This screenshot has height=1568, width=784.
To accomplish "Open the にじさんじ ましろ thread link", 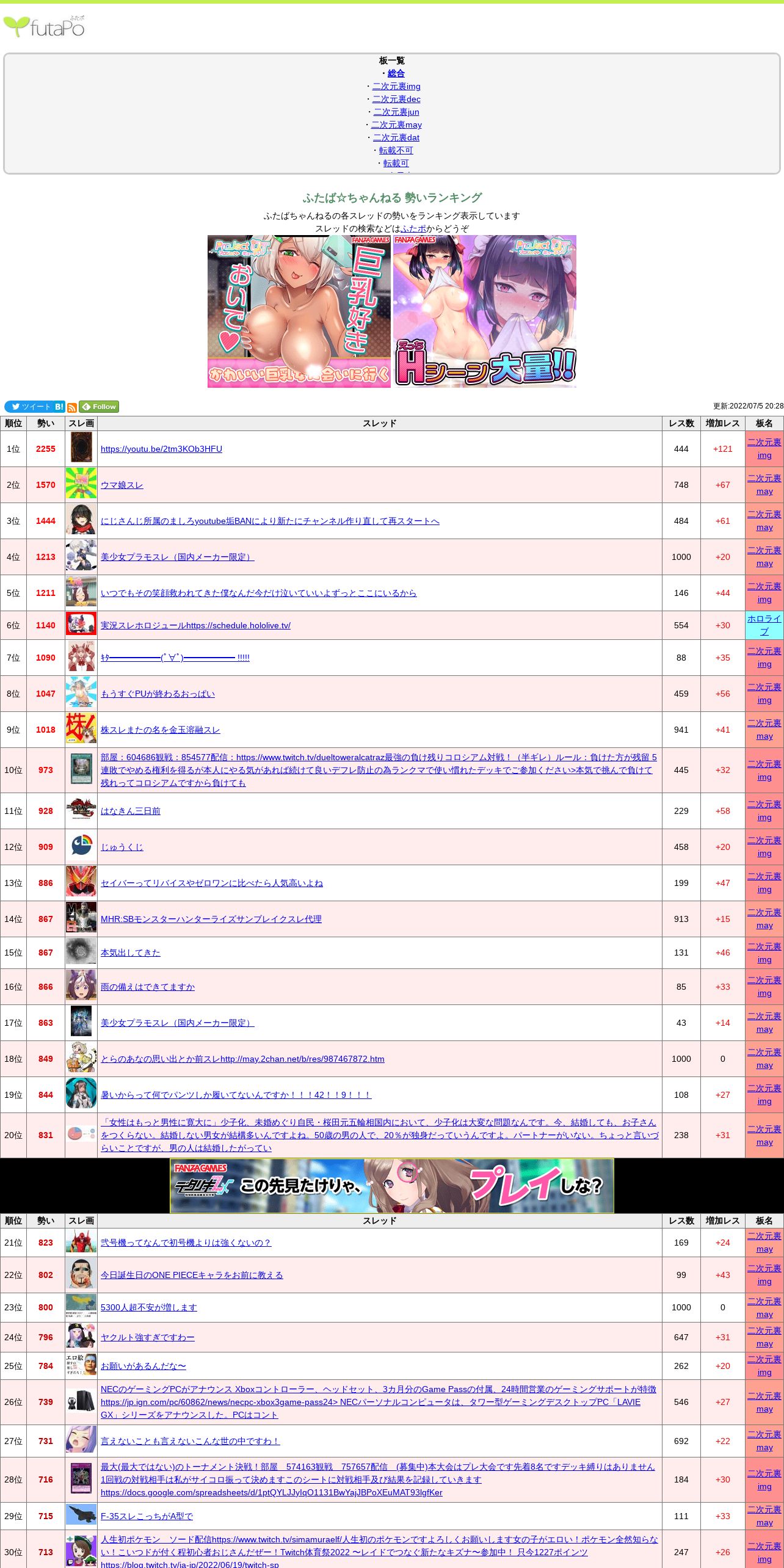I will [270, 521].
